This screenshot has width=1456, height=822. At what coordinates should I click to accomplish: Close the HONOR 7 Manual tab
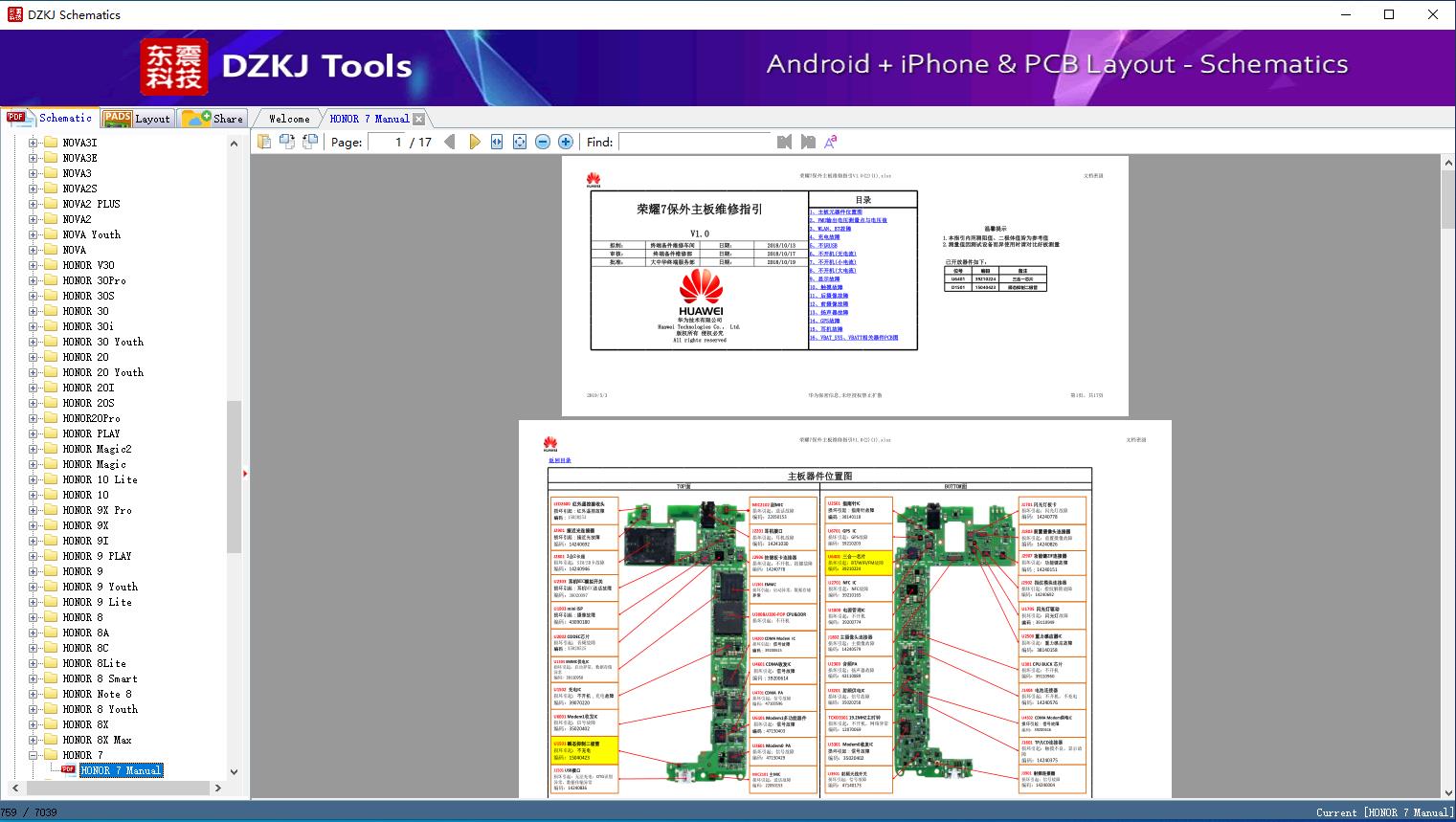point(418,120)
